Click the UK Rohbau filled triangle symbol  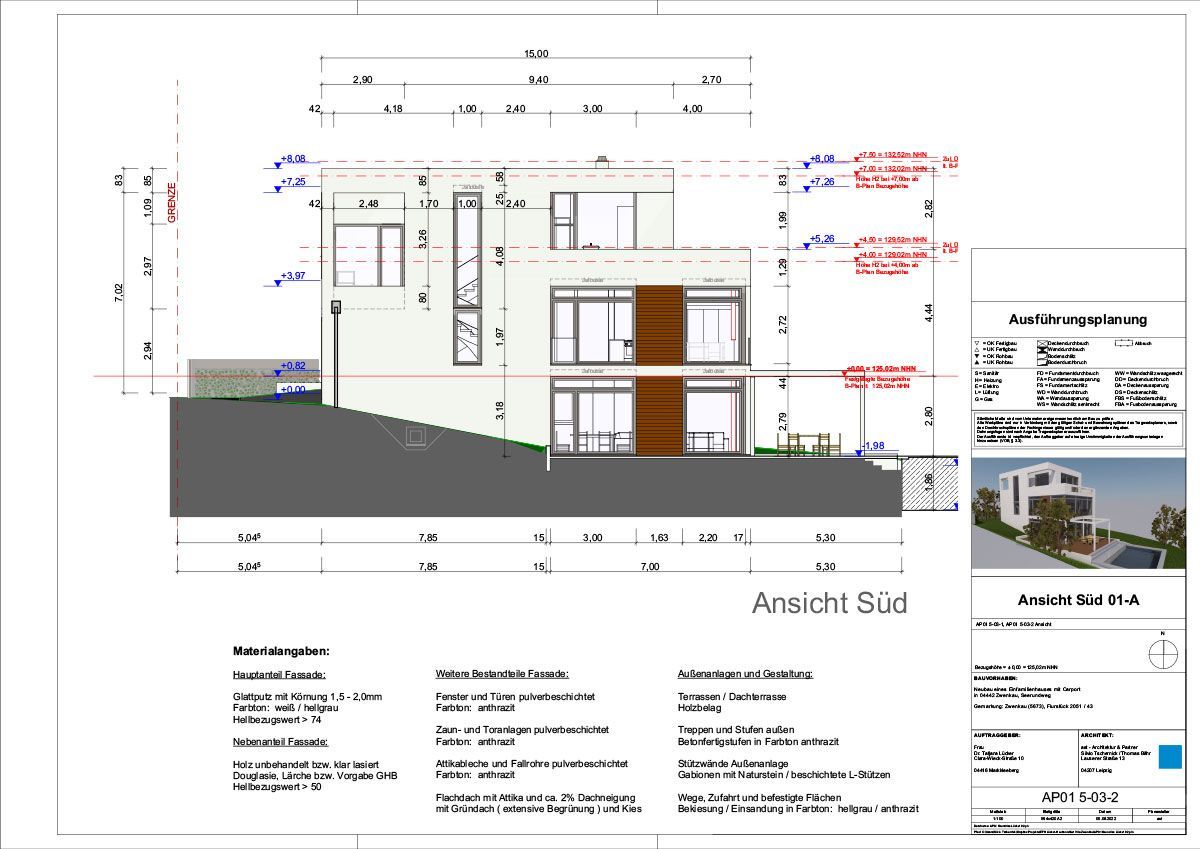(978, 361)
